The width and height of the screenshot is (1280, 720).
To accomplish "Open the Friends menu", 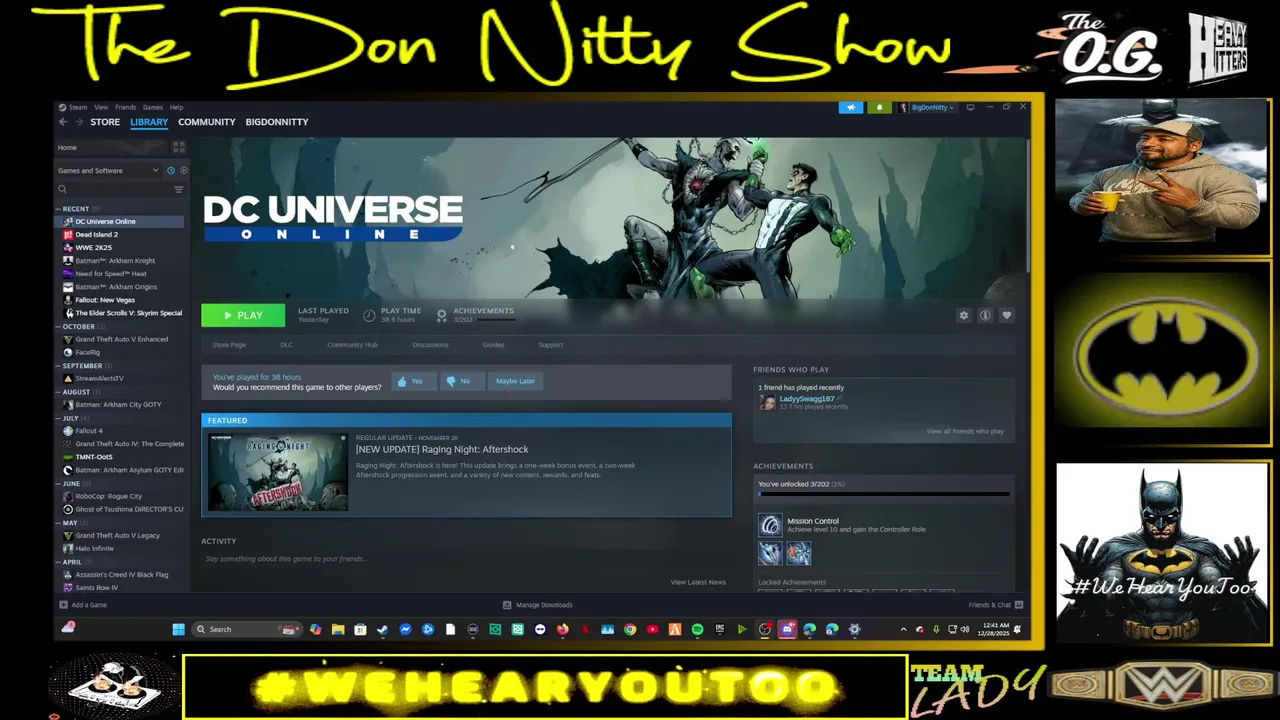I will (x=125, y=107).
